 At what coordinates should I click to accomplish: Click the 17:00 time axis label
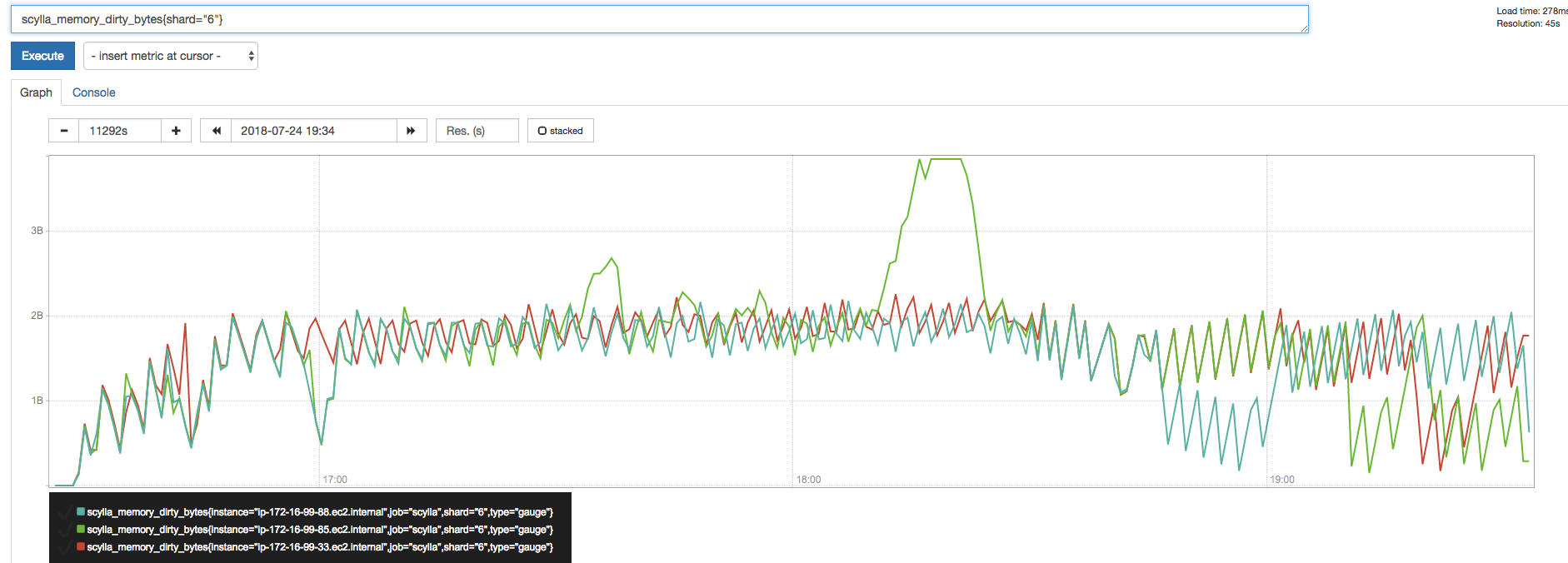point(335,480)
